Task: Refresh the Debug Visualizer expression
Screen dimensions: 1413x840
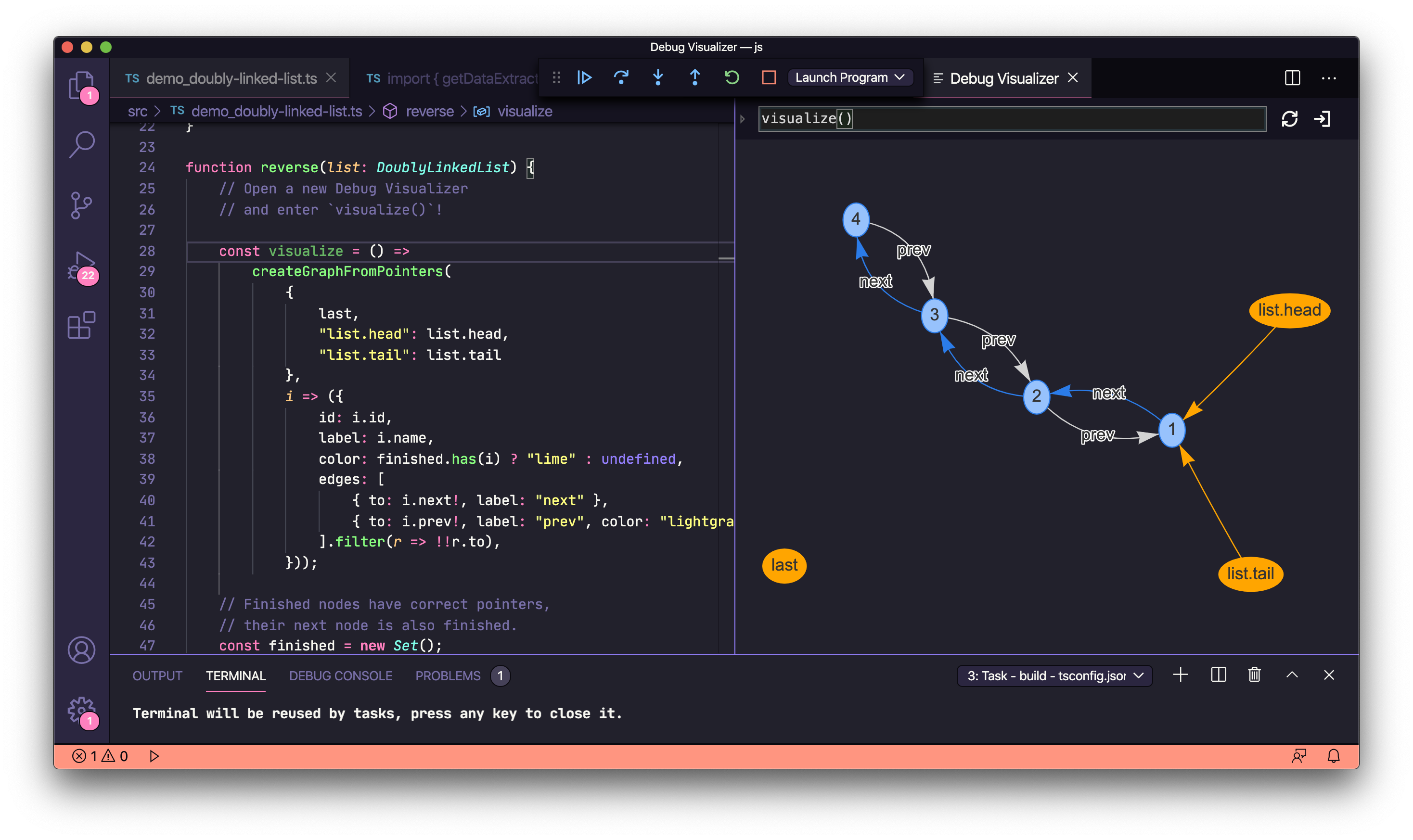Action: click(x=1291, y=118)
